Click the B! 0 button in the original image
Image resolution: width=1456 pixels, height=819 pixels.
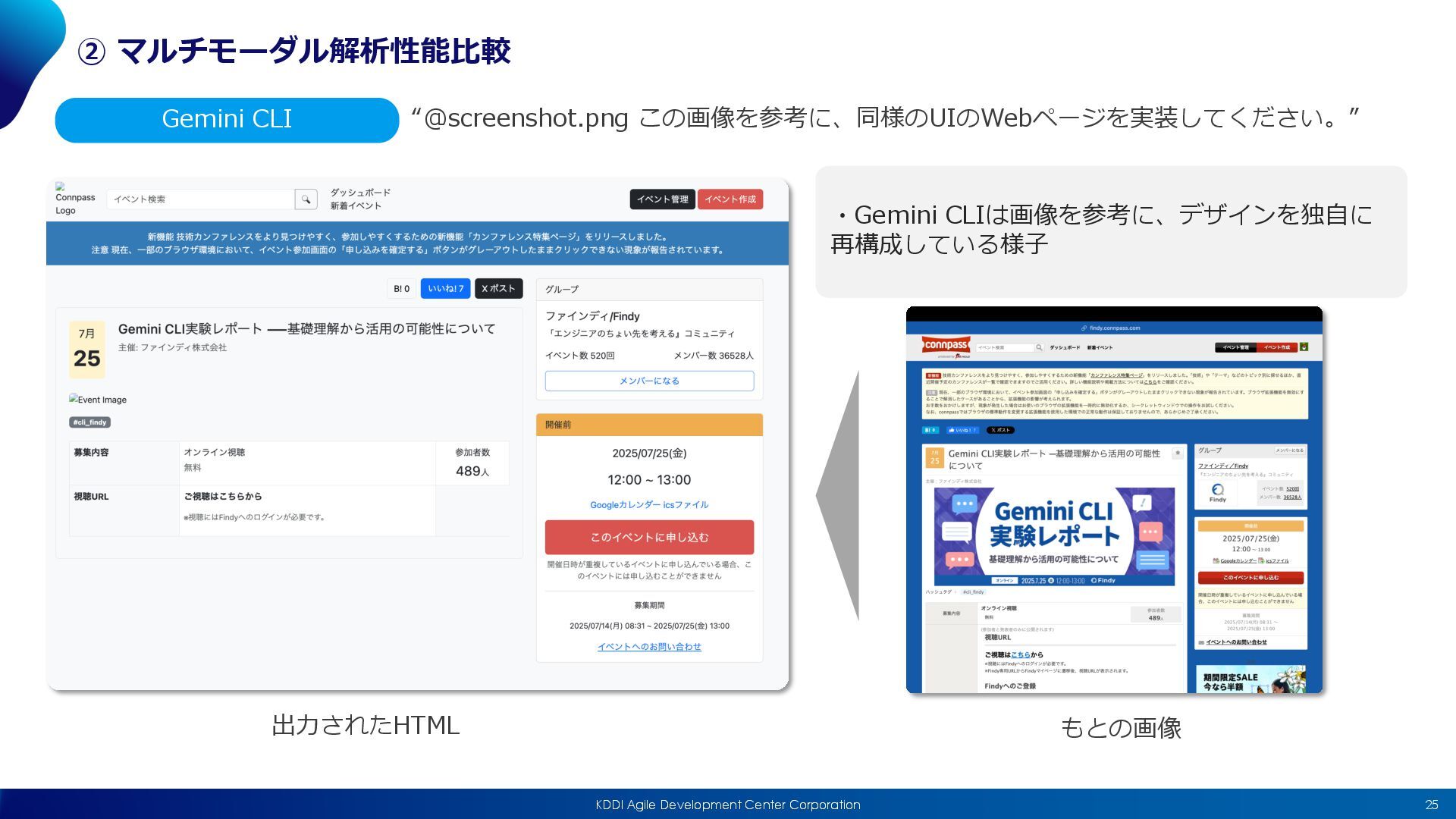[x=930, y=430]
